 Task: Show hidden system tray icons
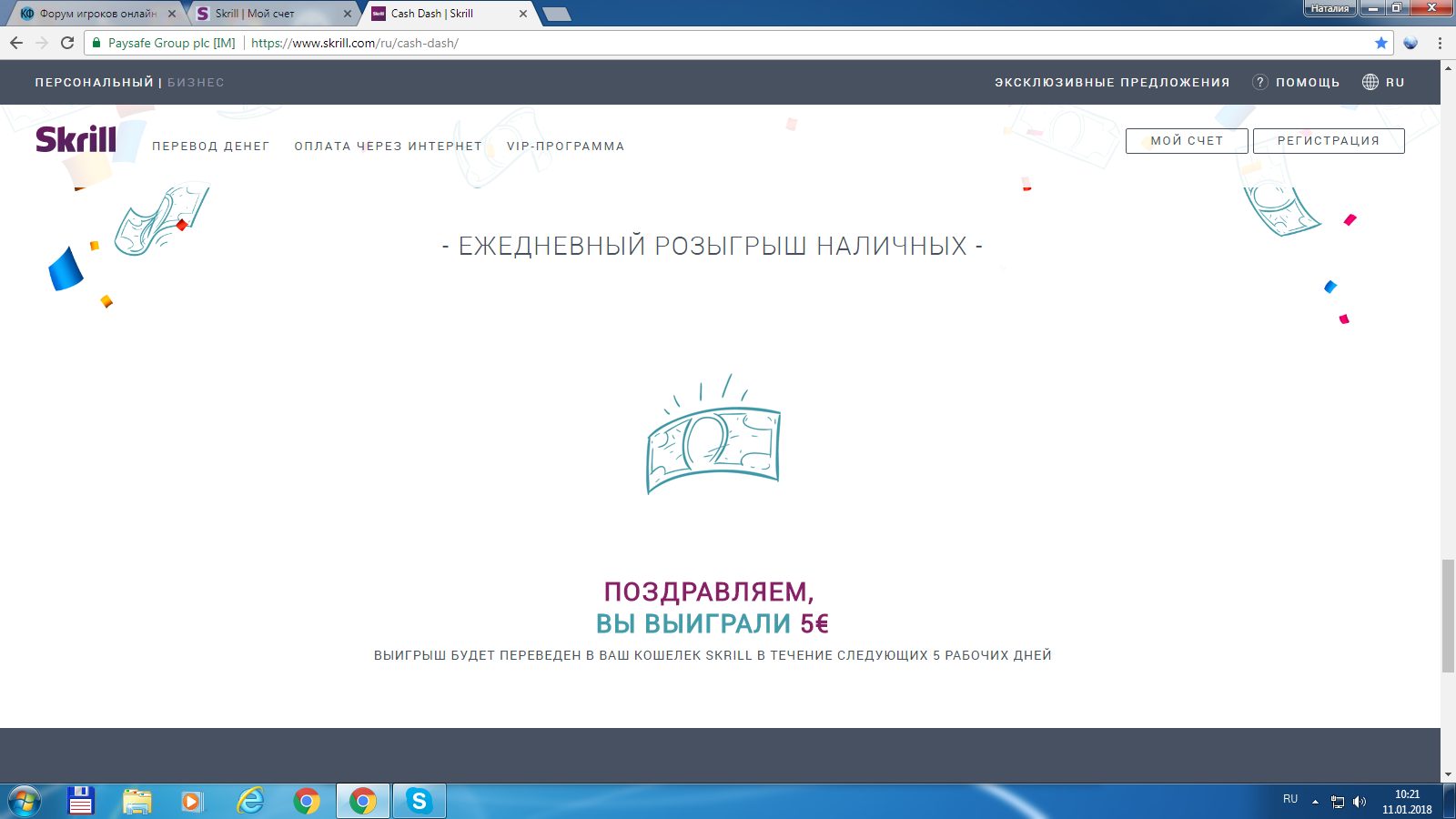1315,802
